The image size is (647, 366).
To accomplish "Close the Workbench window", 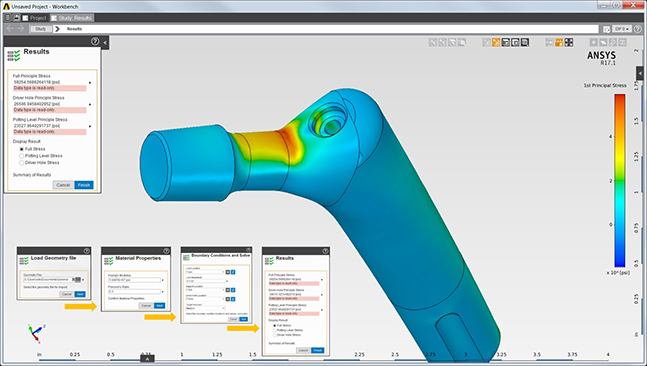I will 634,5.
